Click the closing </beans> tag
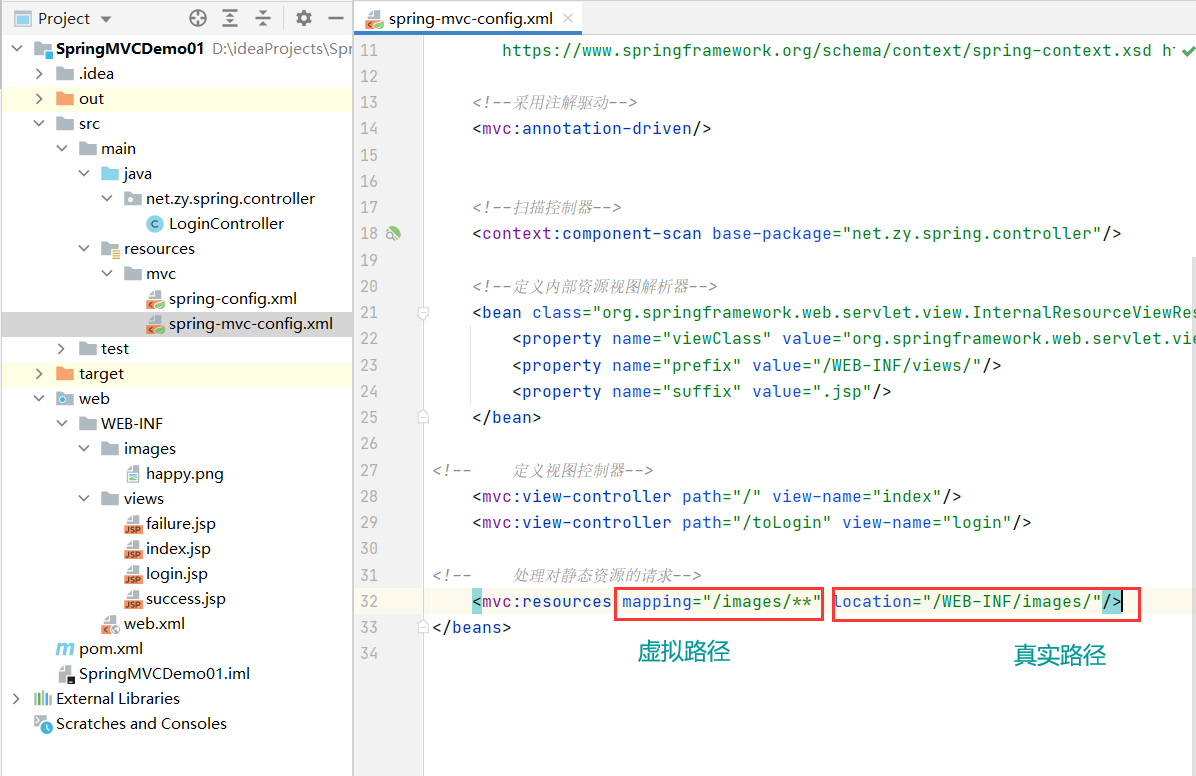The image size is (1196, 776). (x=471, y=627)
